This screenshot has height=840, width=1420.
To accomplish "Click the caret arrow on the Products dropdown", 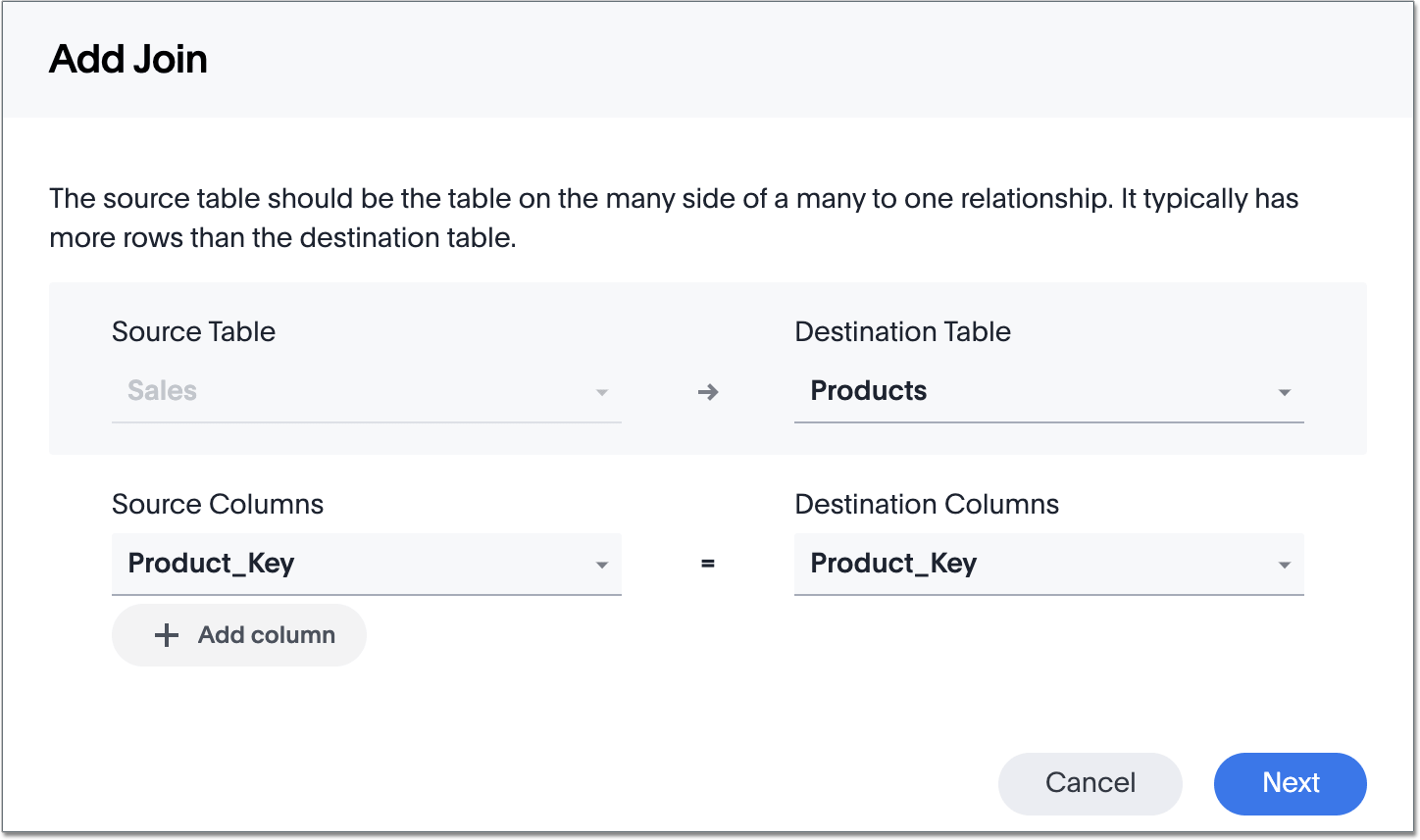I will [x=1284, y=392].
